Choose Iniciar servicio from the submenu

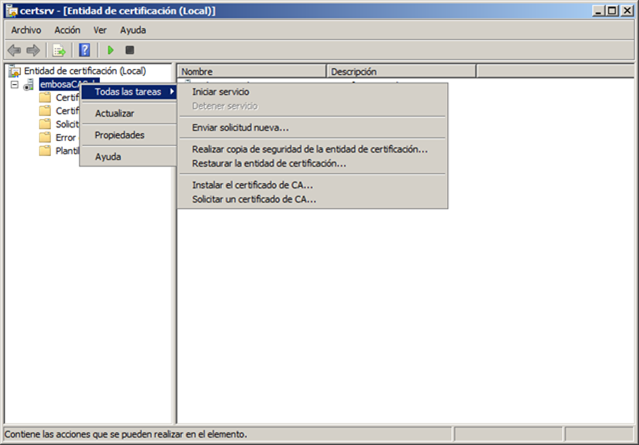[x=220, y=92]
